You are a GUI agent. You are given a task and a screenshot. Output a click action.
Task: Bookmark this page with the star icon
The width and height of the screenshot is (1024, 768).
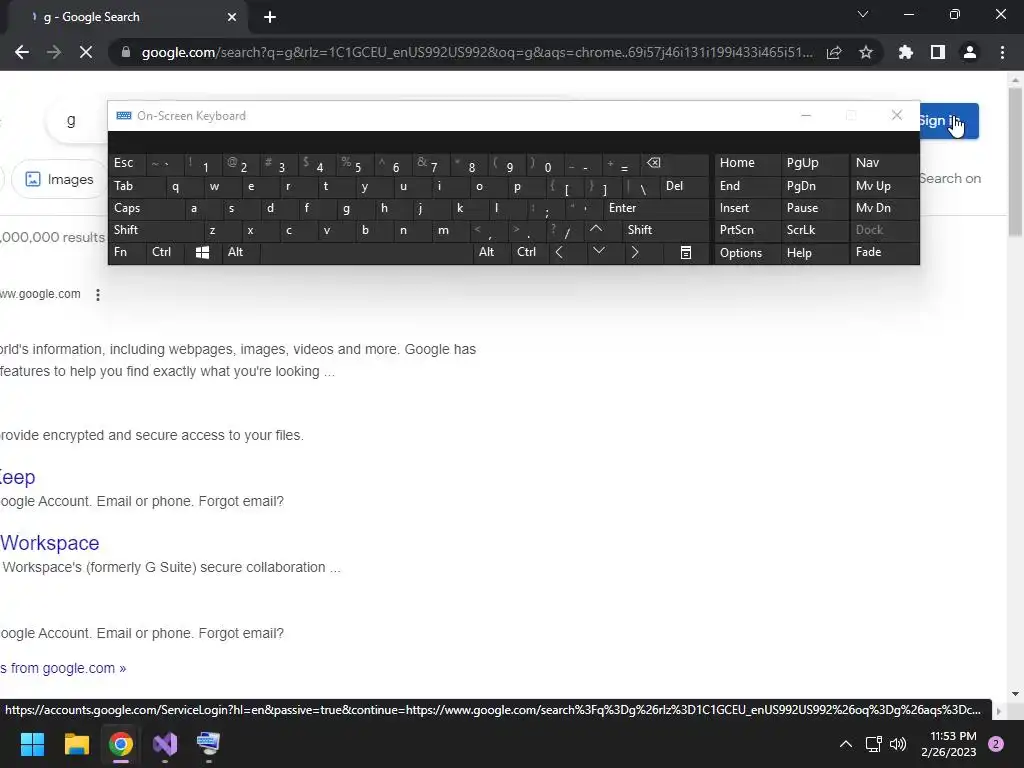pos(866,52)
